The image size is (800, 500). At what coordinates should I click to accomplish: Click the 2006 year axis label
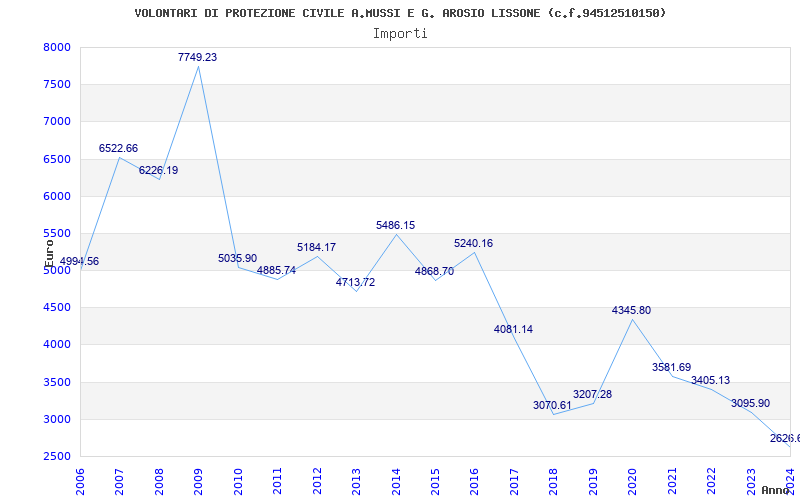coord(80,481)
